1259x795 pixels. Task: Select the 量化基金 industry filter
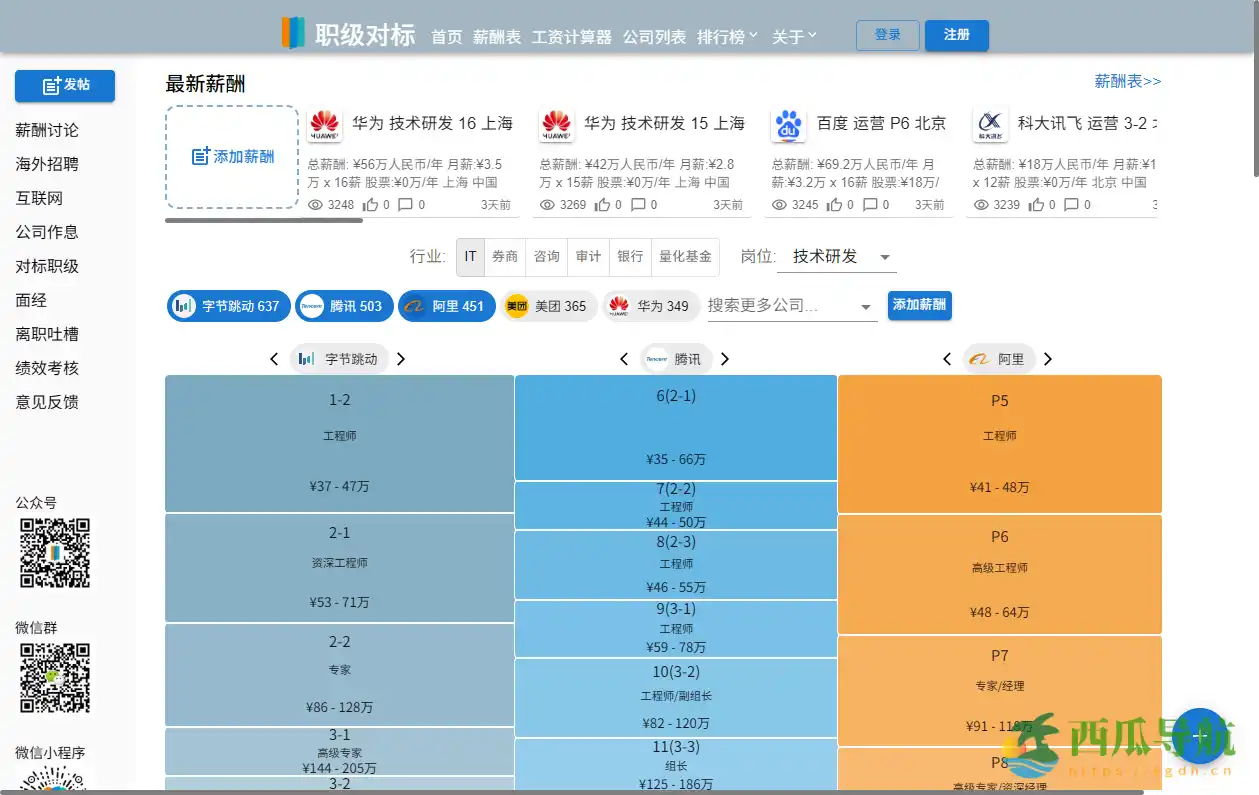685,257
